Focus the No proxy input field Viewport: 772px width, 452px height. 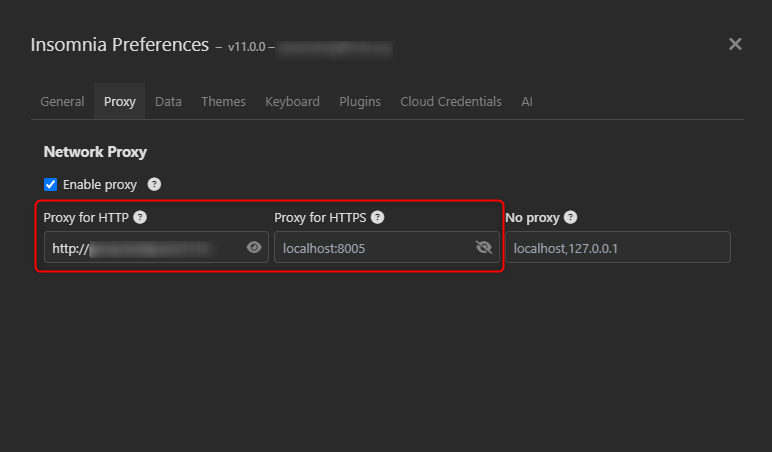[x=618, y=247]
